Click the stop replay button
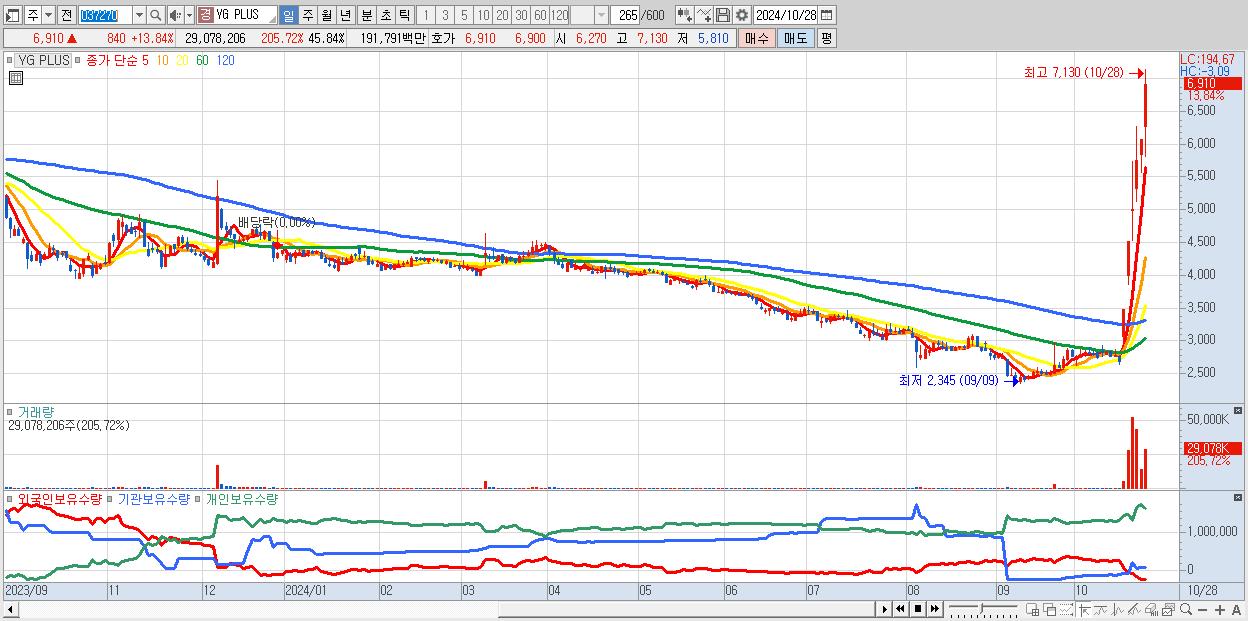Image resolution: width=1248 pixels, height=621 pixels. click(918, 609)
